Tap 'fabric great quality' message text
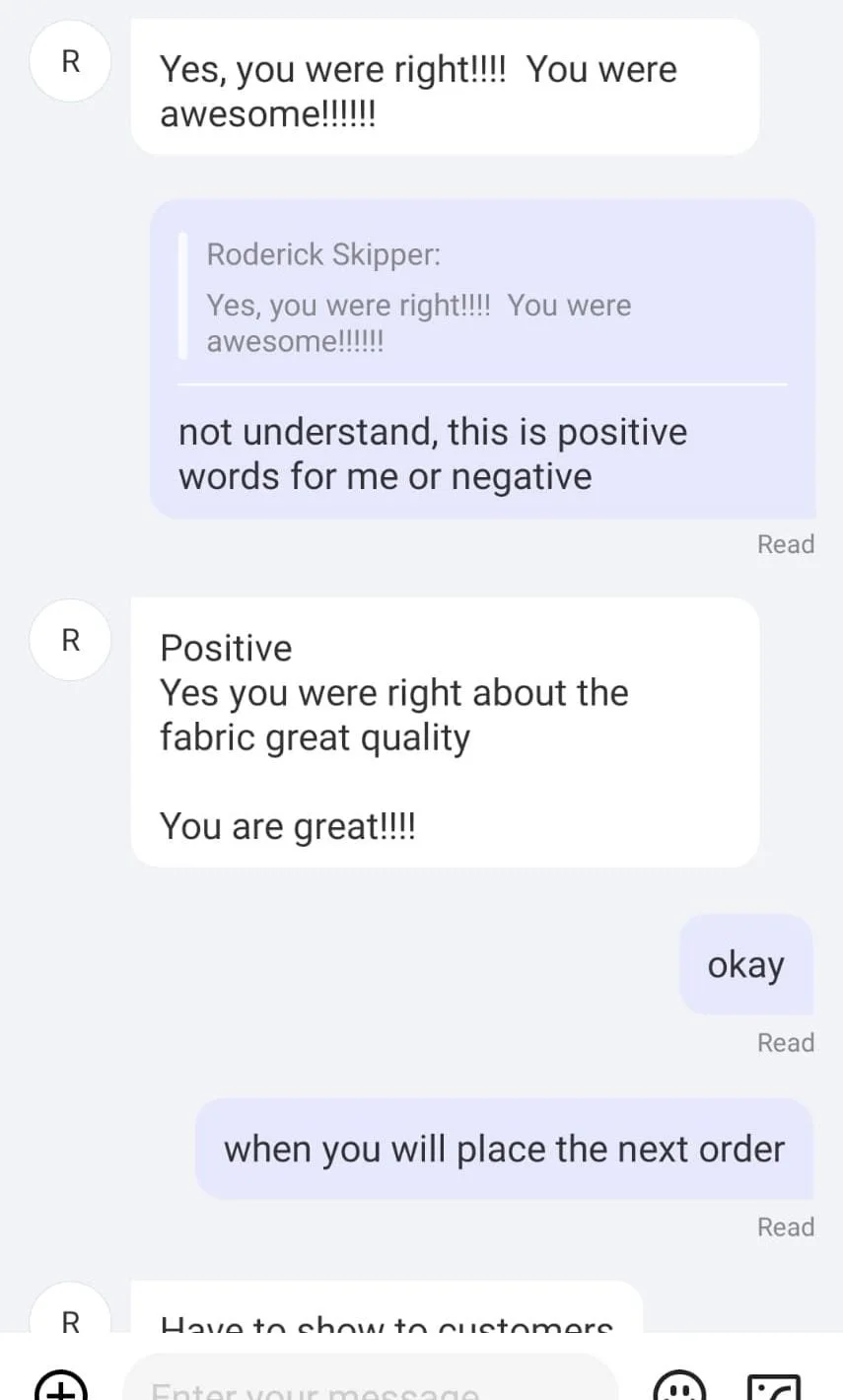 point(315,737)
